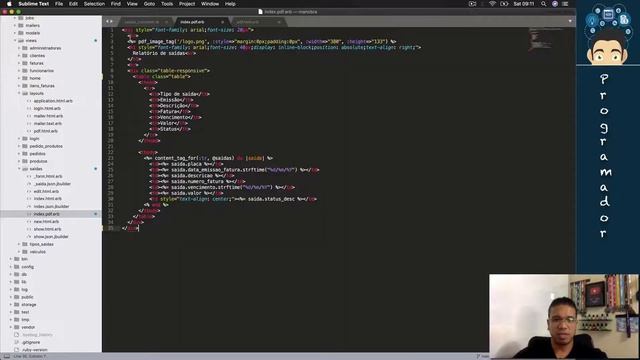
Task: Open pdf.html.erb layout file
Action: 46,131
